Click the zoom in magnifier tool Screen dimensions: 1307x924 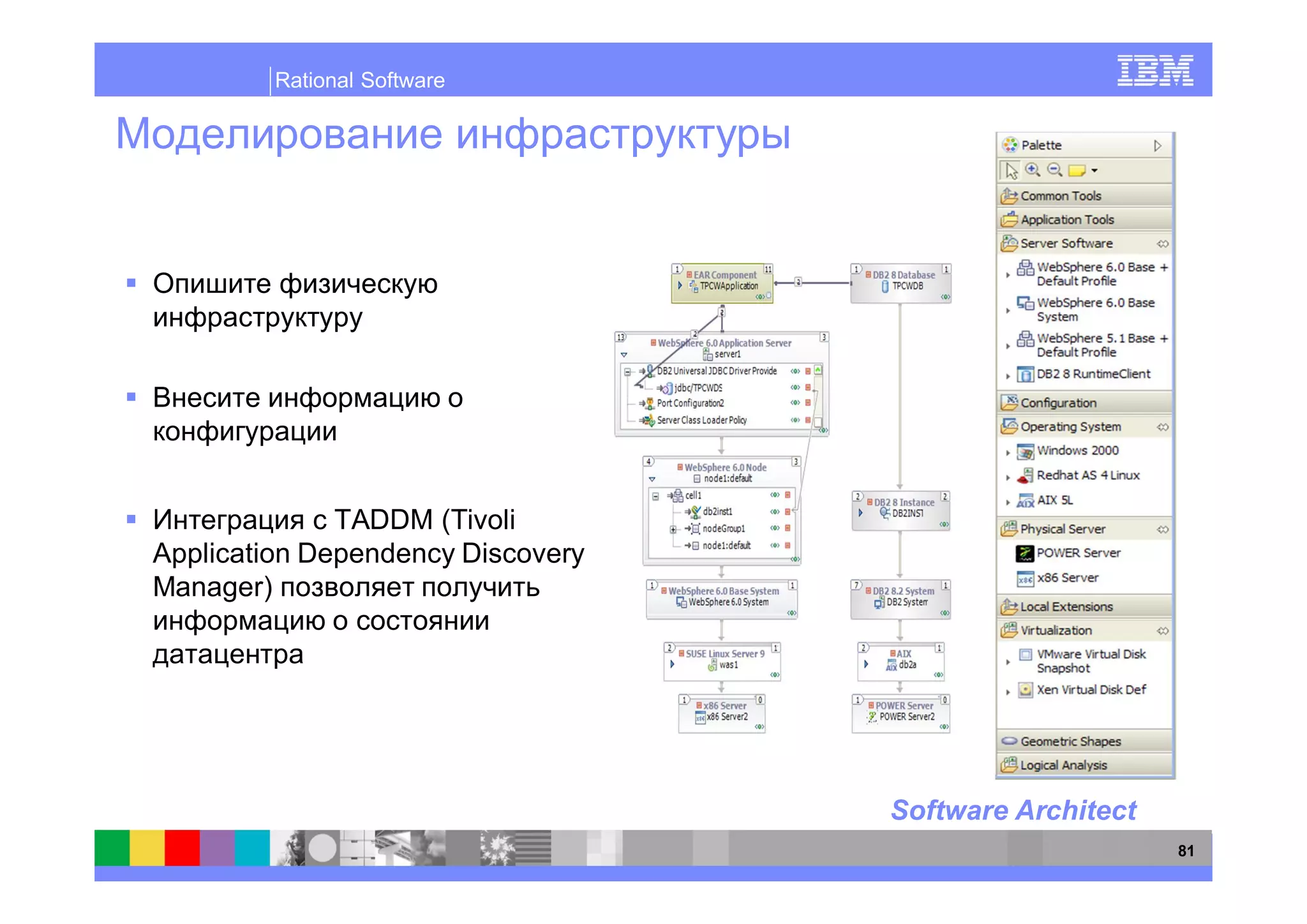[x=1033, y=170]
